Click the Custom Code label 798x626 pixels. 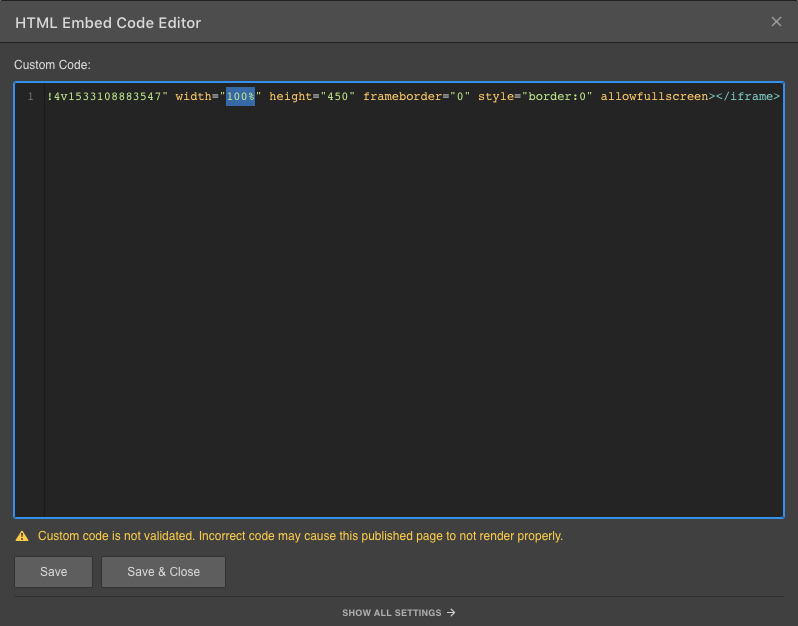52,65
